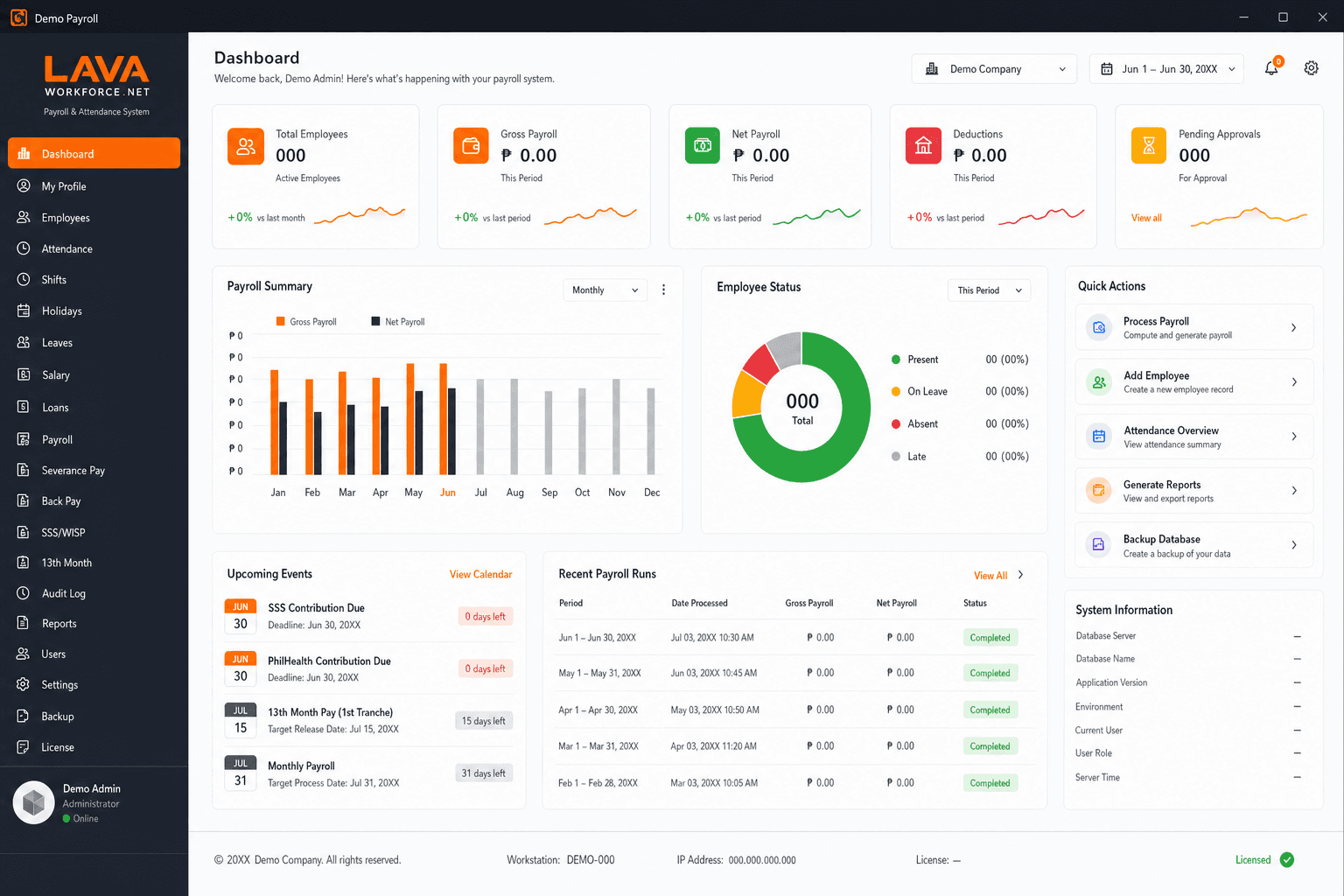Click Generate Reports quick action icon
This screenshot has width=1344, height=896.
point(1099,490)
